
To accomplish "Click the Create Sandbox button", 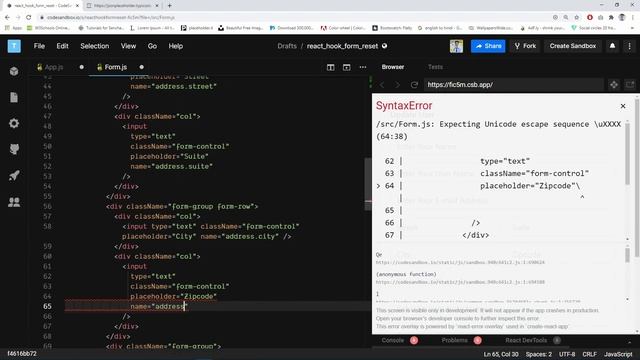I will click(x=573, y=46).
